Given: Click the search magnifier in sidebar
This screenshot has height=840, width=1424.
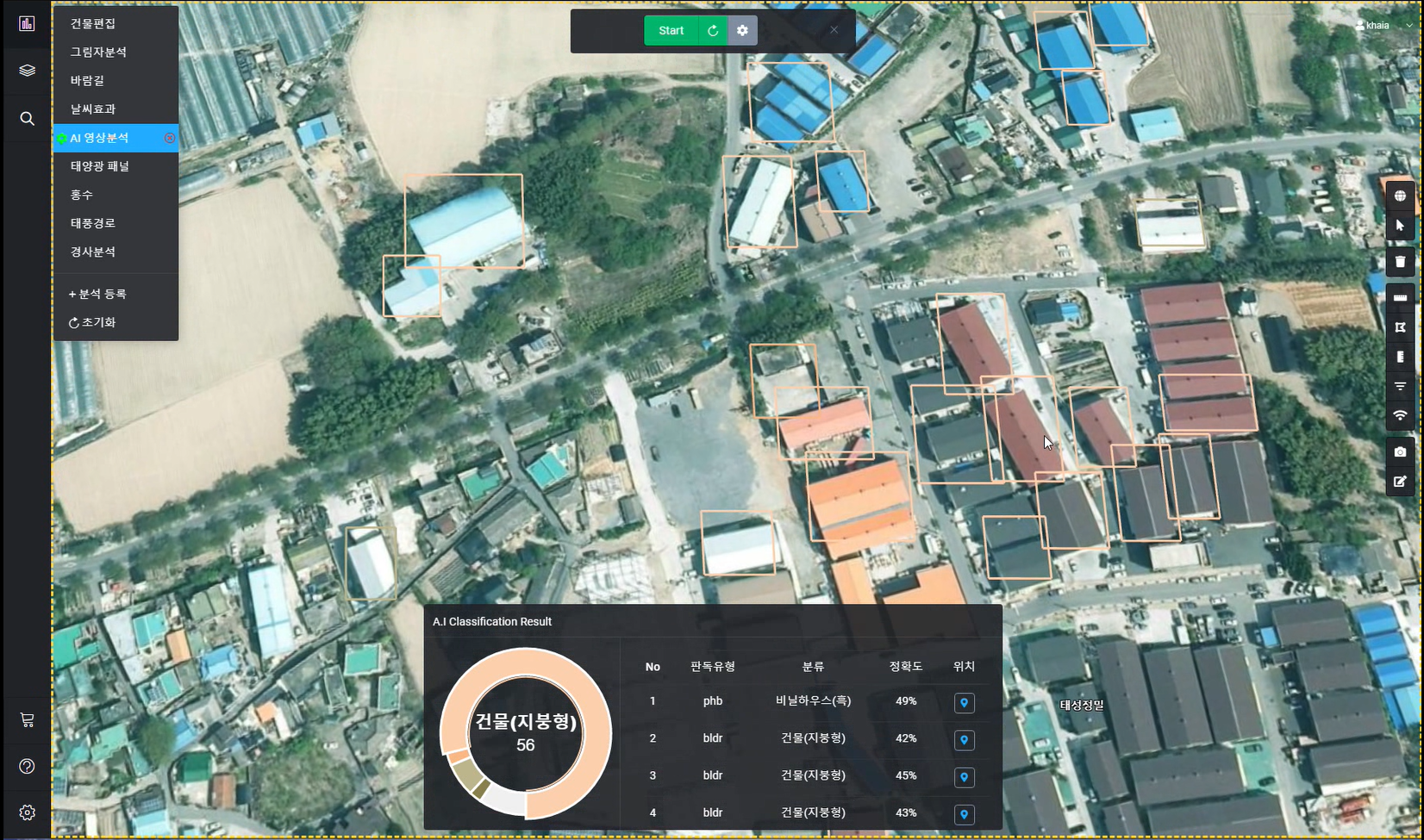Looking at the screenshot, I should [x=27, y=119].
